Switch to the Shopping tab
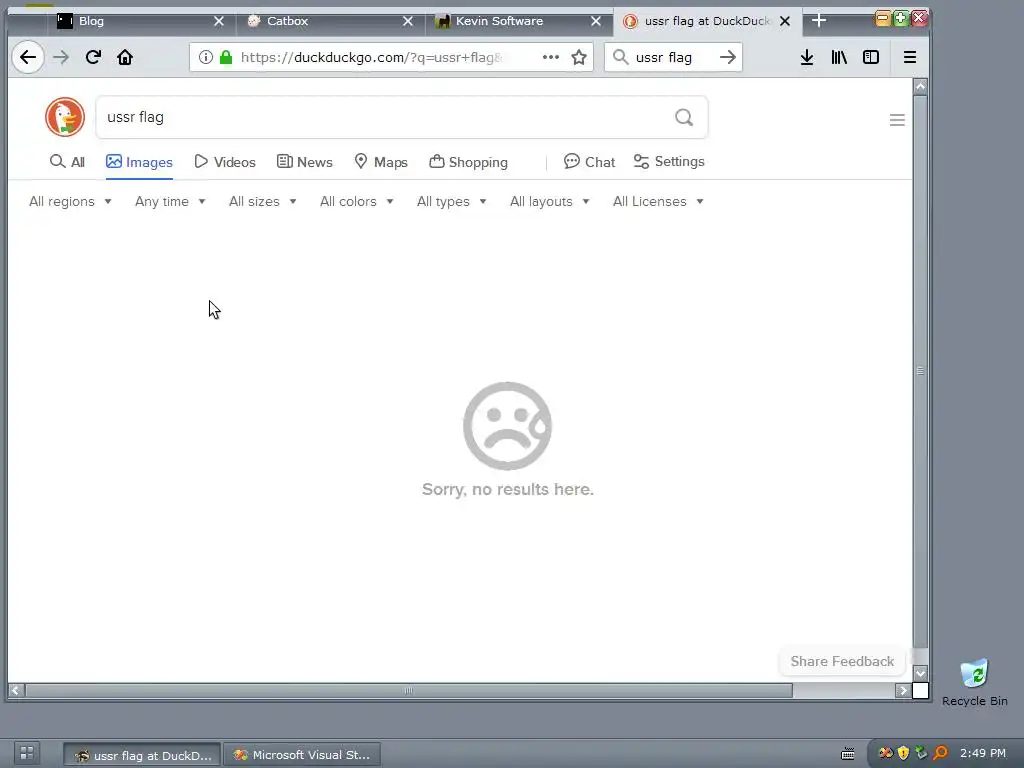This screenshot has height=768, width=1024. tap(468, 162)
